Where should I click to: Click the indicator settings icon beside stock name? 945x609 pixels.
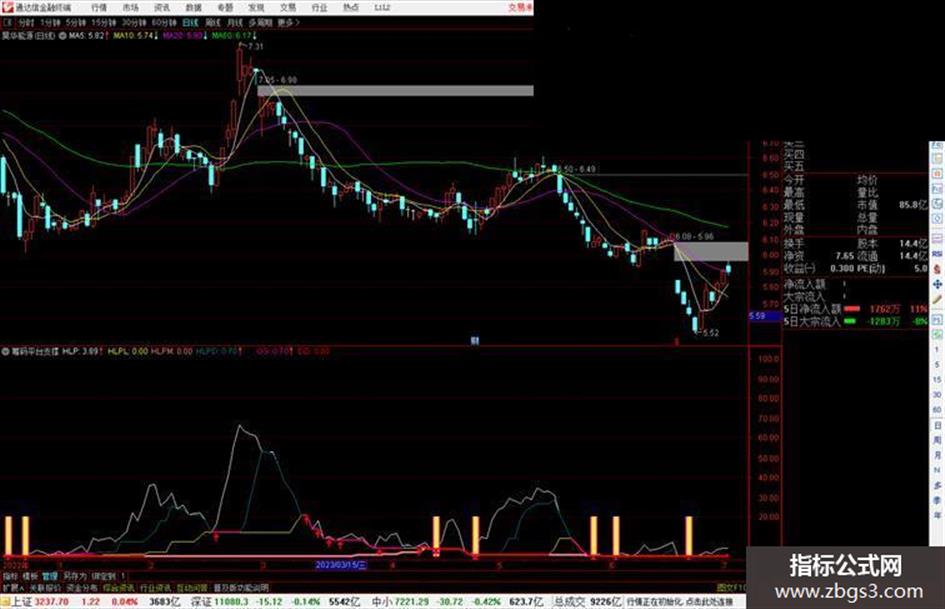tap(62, 36)
